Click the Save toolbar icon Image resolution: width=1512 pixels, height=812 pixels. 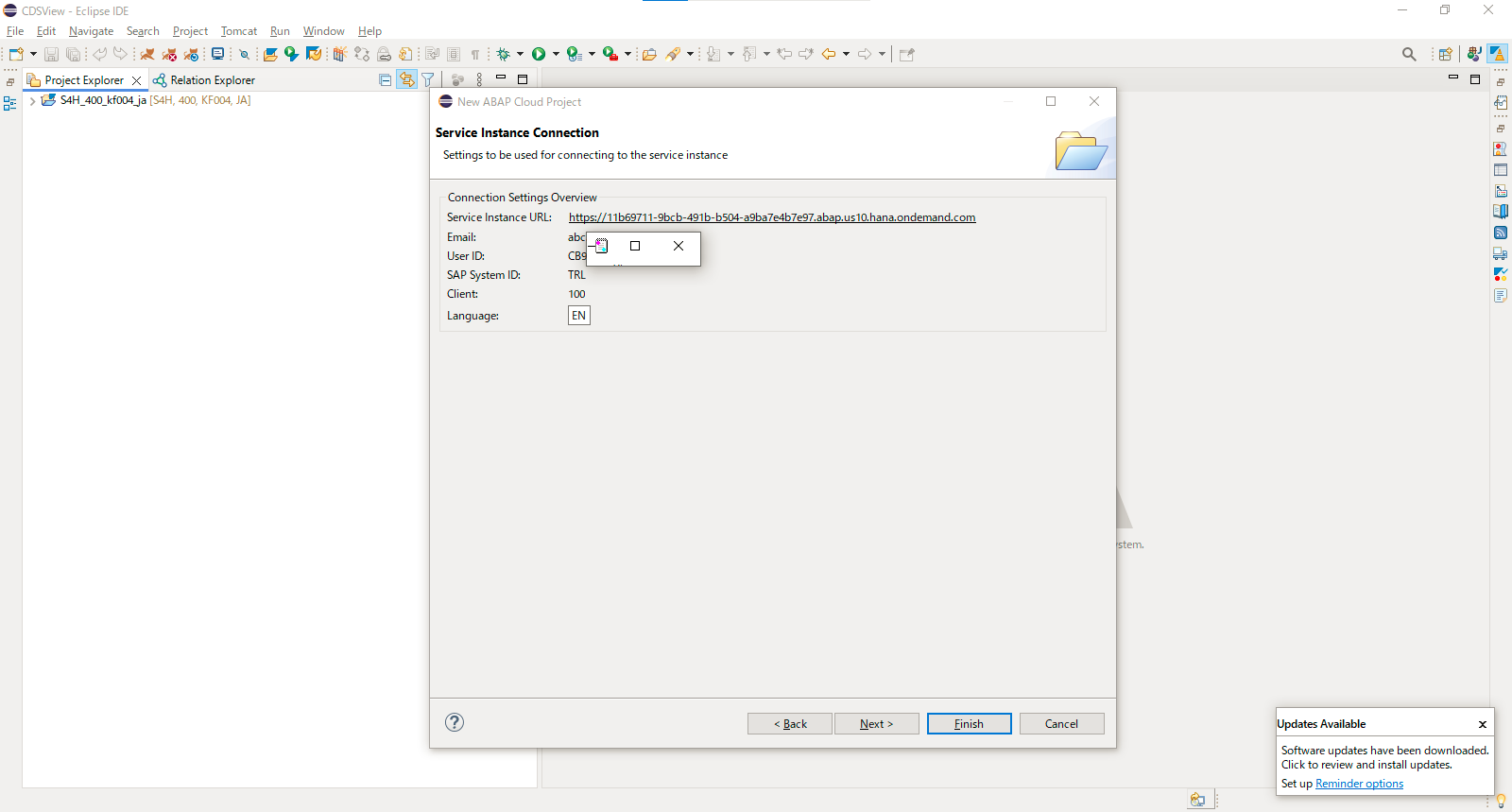pyautogui.click(x=52, y=54)
